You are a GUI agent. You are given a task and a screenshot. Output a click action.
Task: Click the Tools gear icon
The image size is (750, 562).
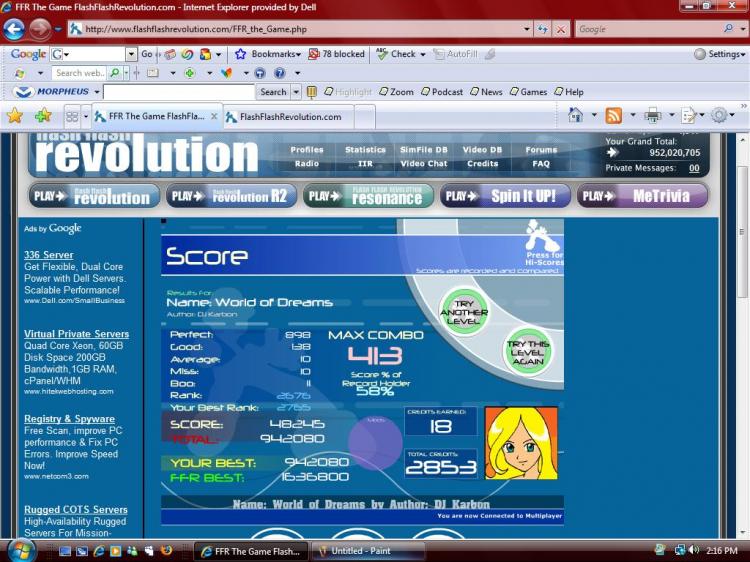718,115
